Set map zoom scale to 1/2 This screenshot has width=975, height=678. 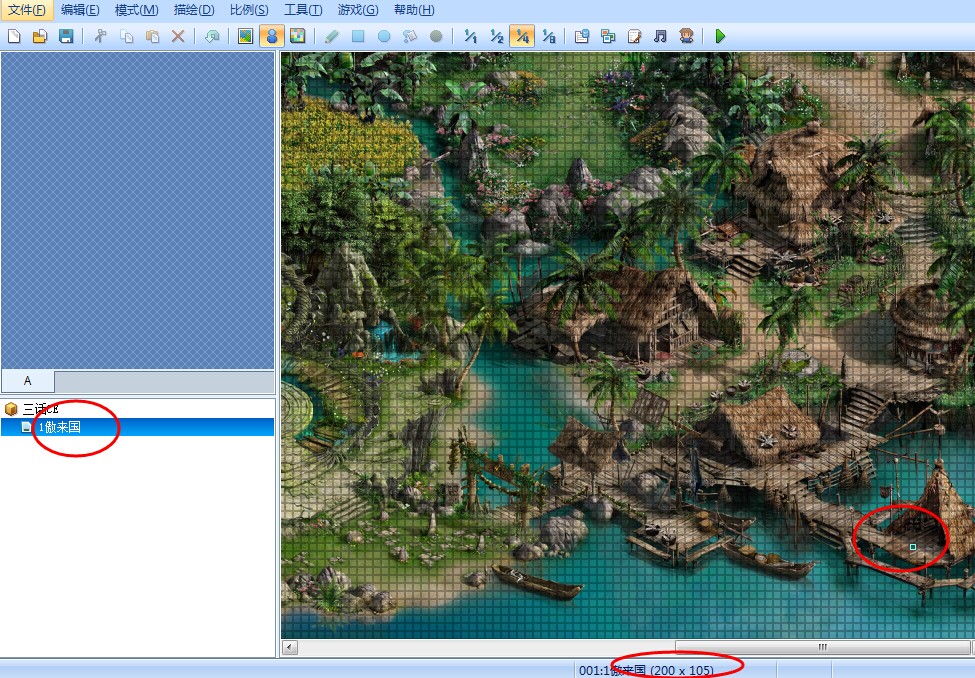496,36
